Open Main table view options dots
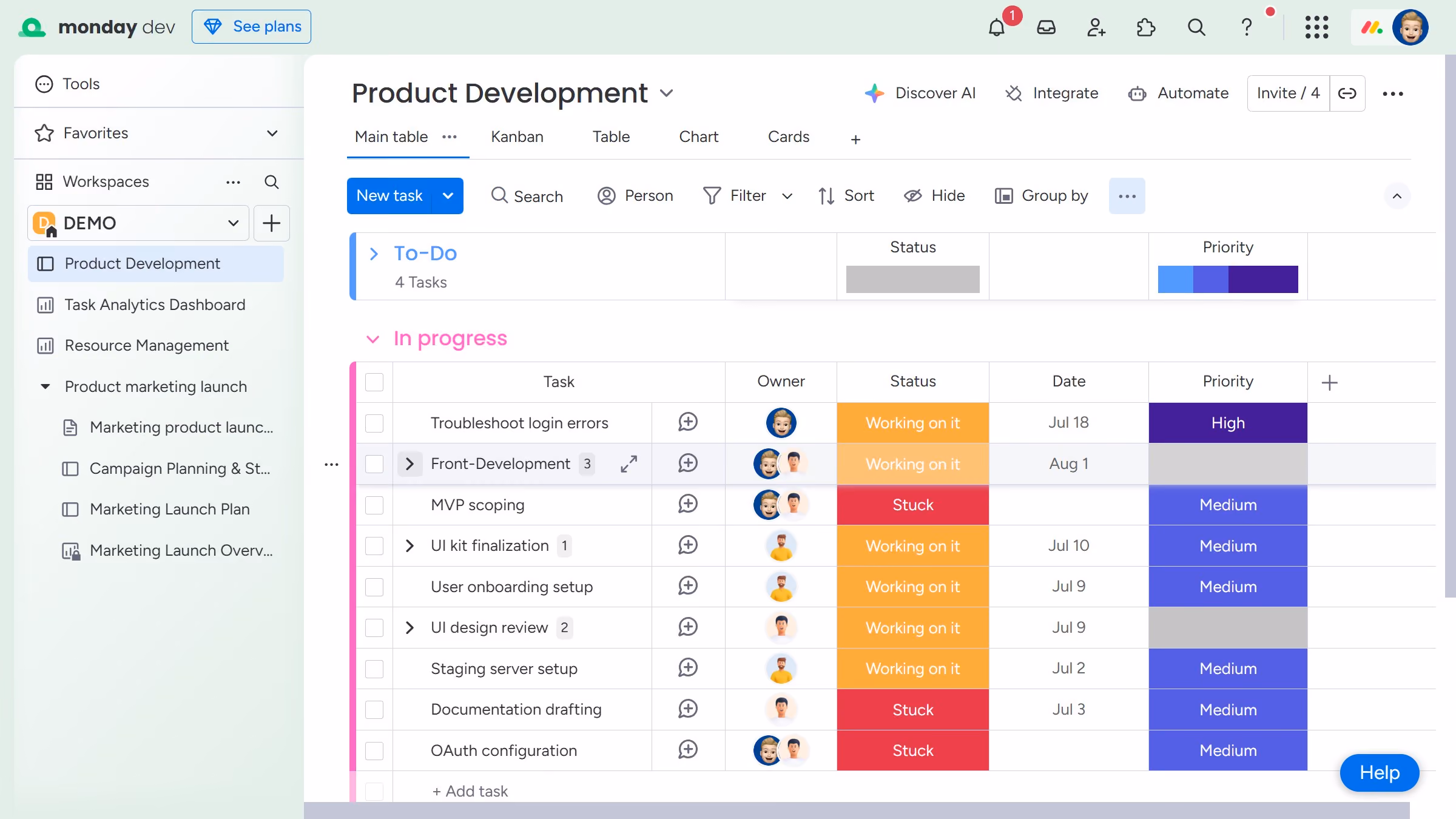This screenshot has width=1456, height=819. click(x=450, y=137)
